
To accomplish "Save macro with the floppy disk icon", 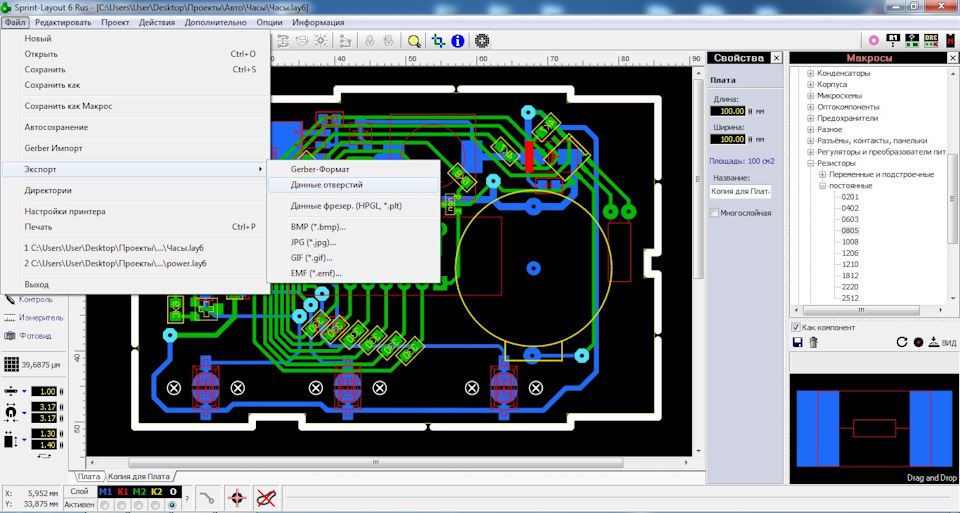I will [x=797, y=342].
